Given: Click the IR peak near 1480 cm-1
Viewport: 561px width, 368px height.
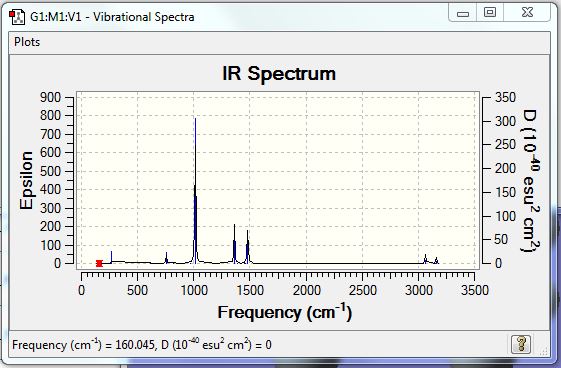Looking at the screenshot, I should [x=247, y=247].
